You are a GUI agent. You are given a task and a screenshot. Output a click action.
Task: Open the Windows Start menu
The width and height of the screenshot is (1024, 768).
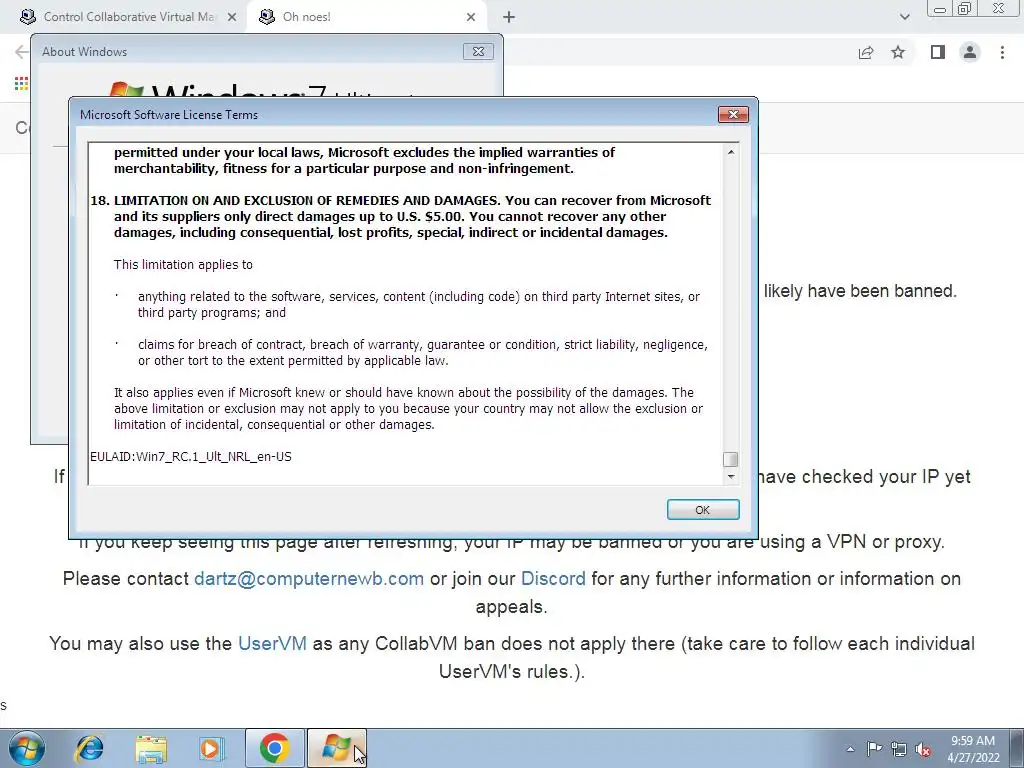27,748
